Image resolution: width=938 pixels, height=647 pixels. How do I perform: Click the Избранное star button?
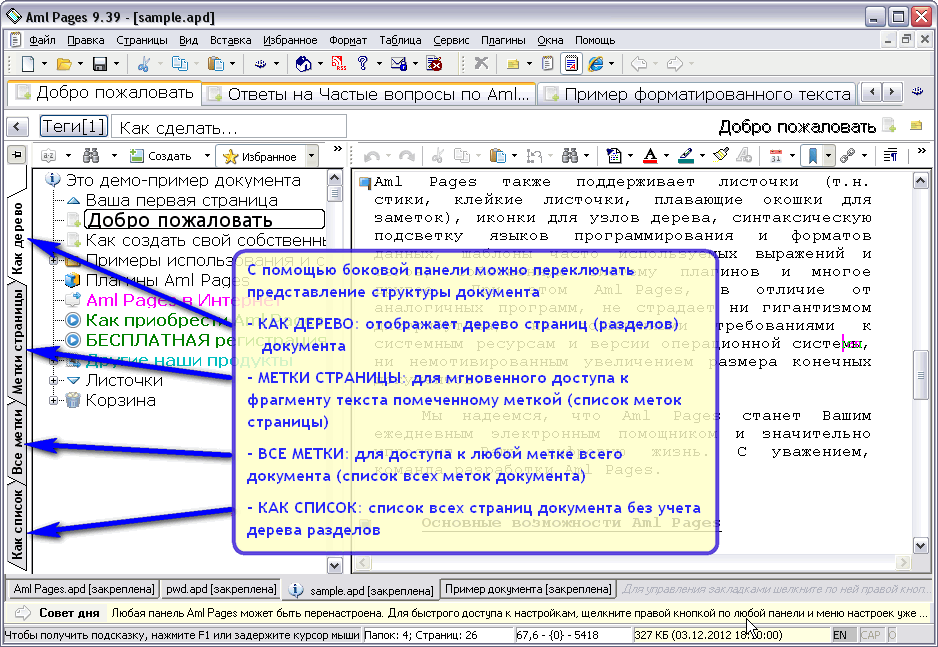point(260,157)
